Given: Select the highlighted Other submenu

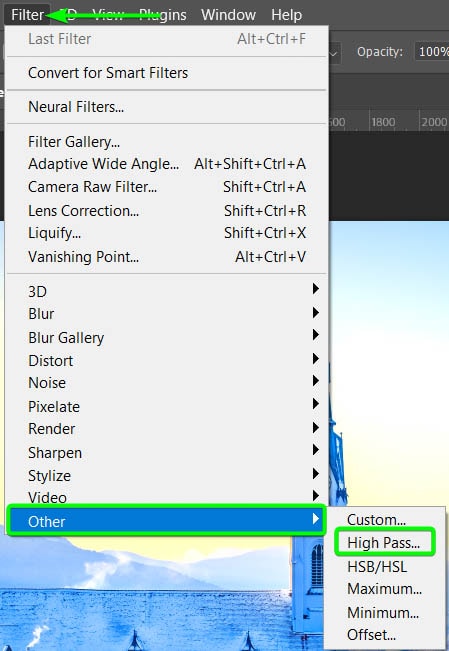Looking at the screenshot, I should click(166, 521).
